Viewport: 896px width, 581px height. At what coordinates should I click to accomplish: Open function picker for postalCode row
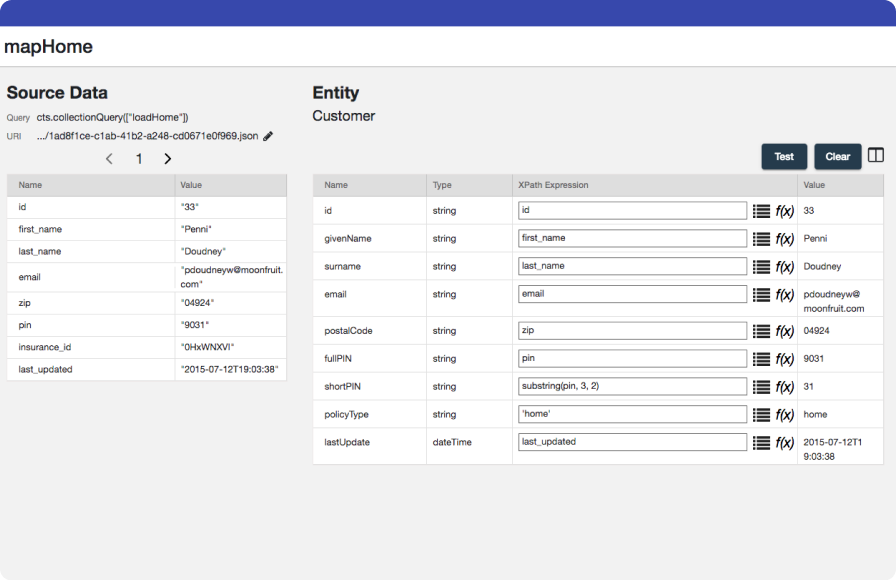coord(784,331)
